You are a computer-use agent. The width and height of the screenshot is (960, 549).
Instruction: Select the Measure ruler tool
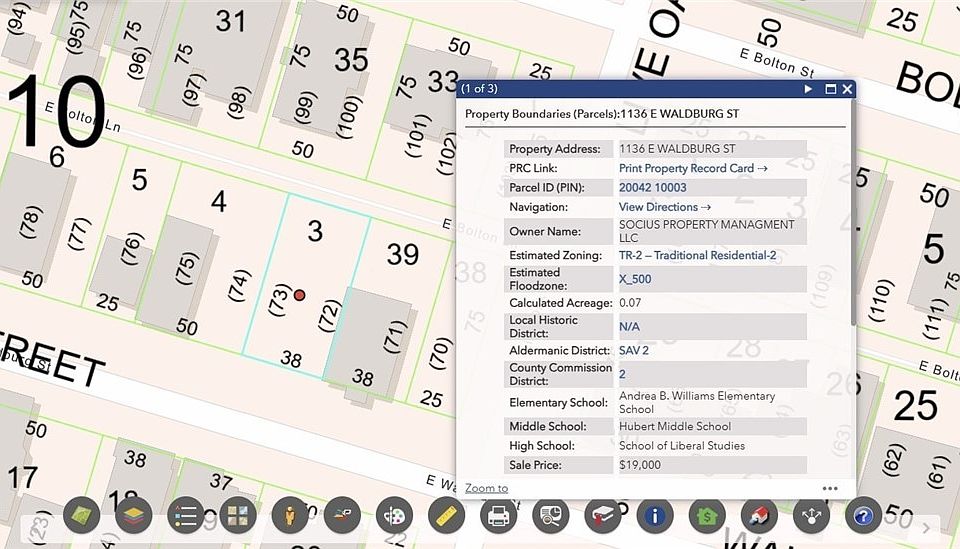[x=446, y=515]
